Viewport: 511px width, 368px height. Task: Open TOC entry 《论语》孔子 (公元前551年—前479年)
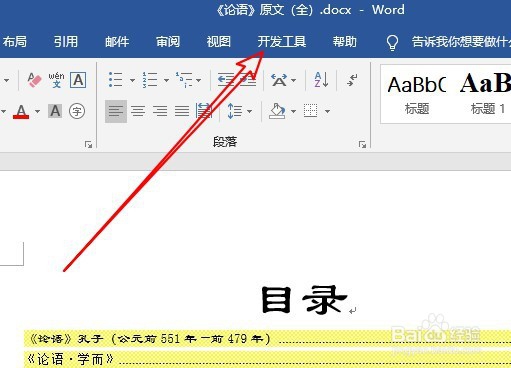(267, 339)
